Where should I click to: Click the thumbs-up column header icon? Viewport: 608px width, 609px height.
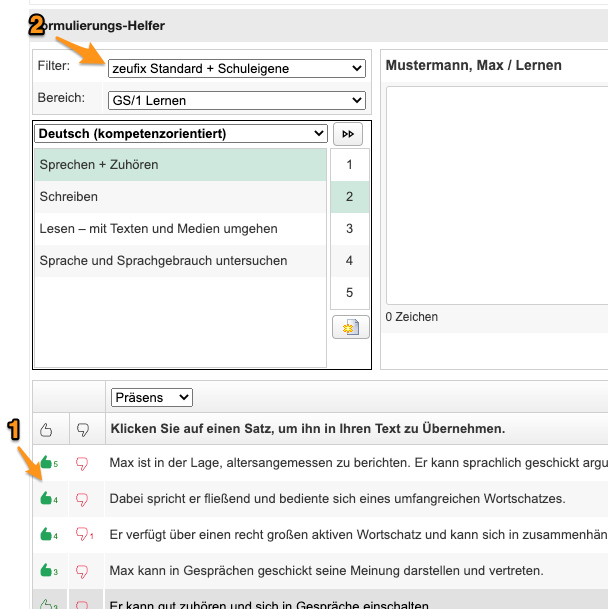(46, 430)
